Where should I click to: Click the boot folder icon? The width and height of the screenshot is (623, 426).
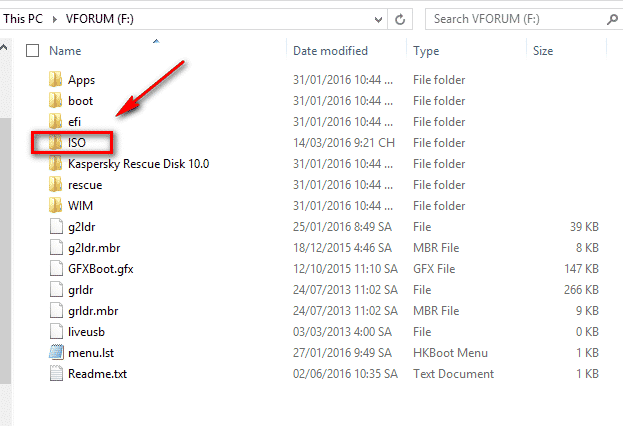56,101
